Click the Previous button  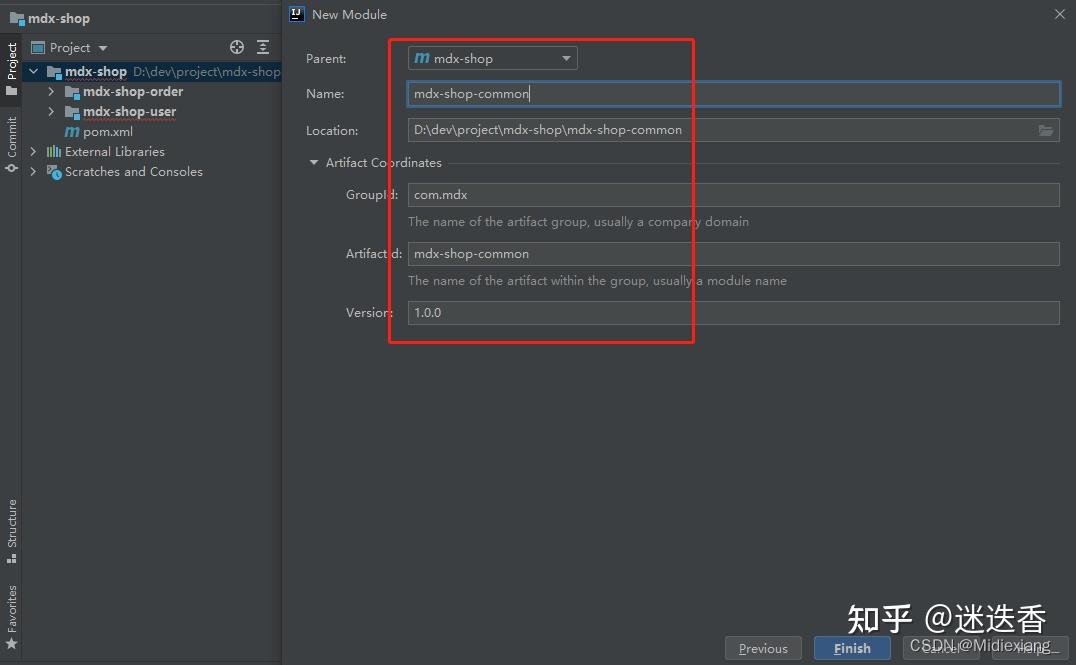(763, 649)
